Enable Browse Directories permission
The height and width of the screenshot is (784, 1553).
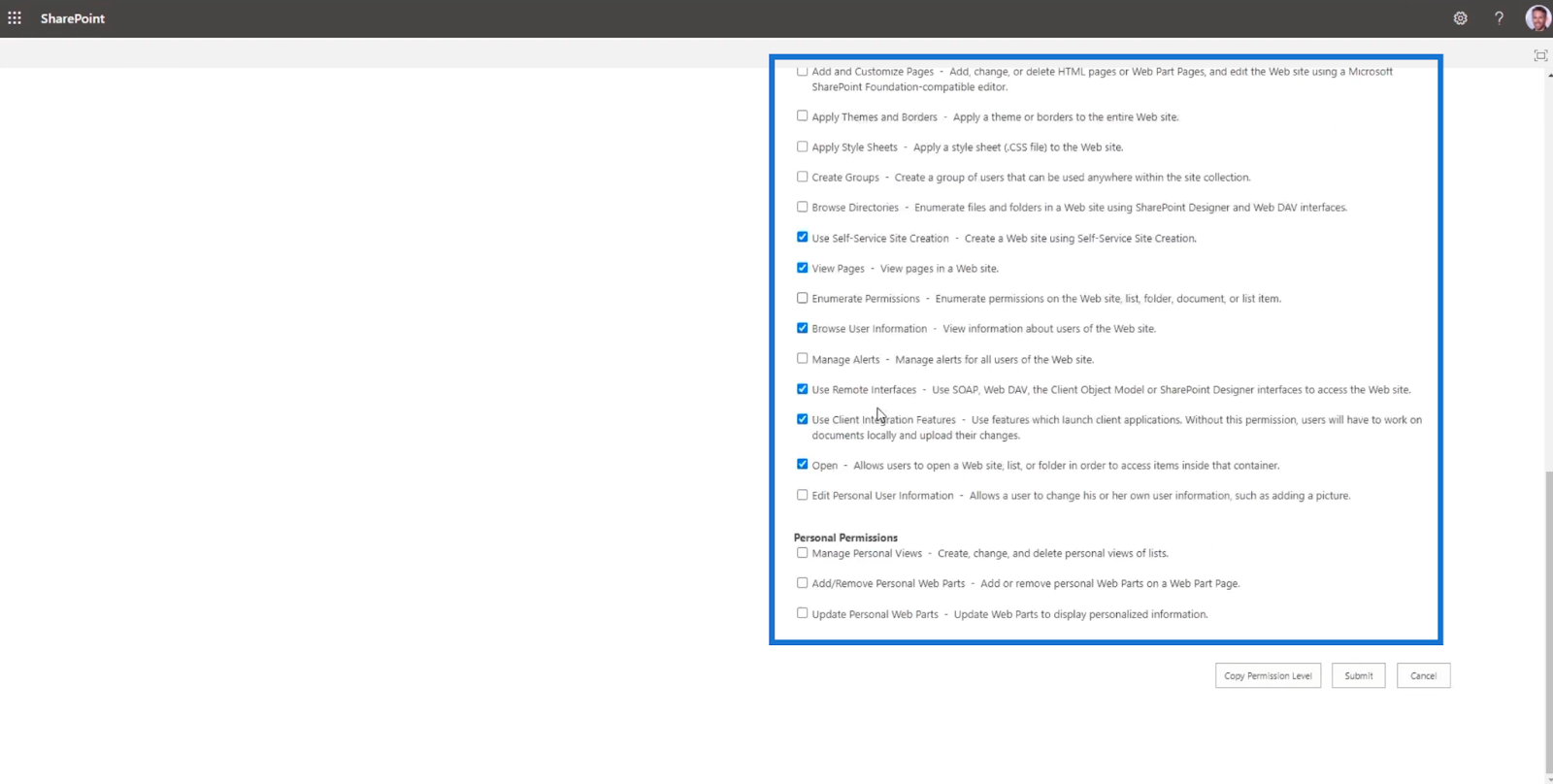coord(802,207)
